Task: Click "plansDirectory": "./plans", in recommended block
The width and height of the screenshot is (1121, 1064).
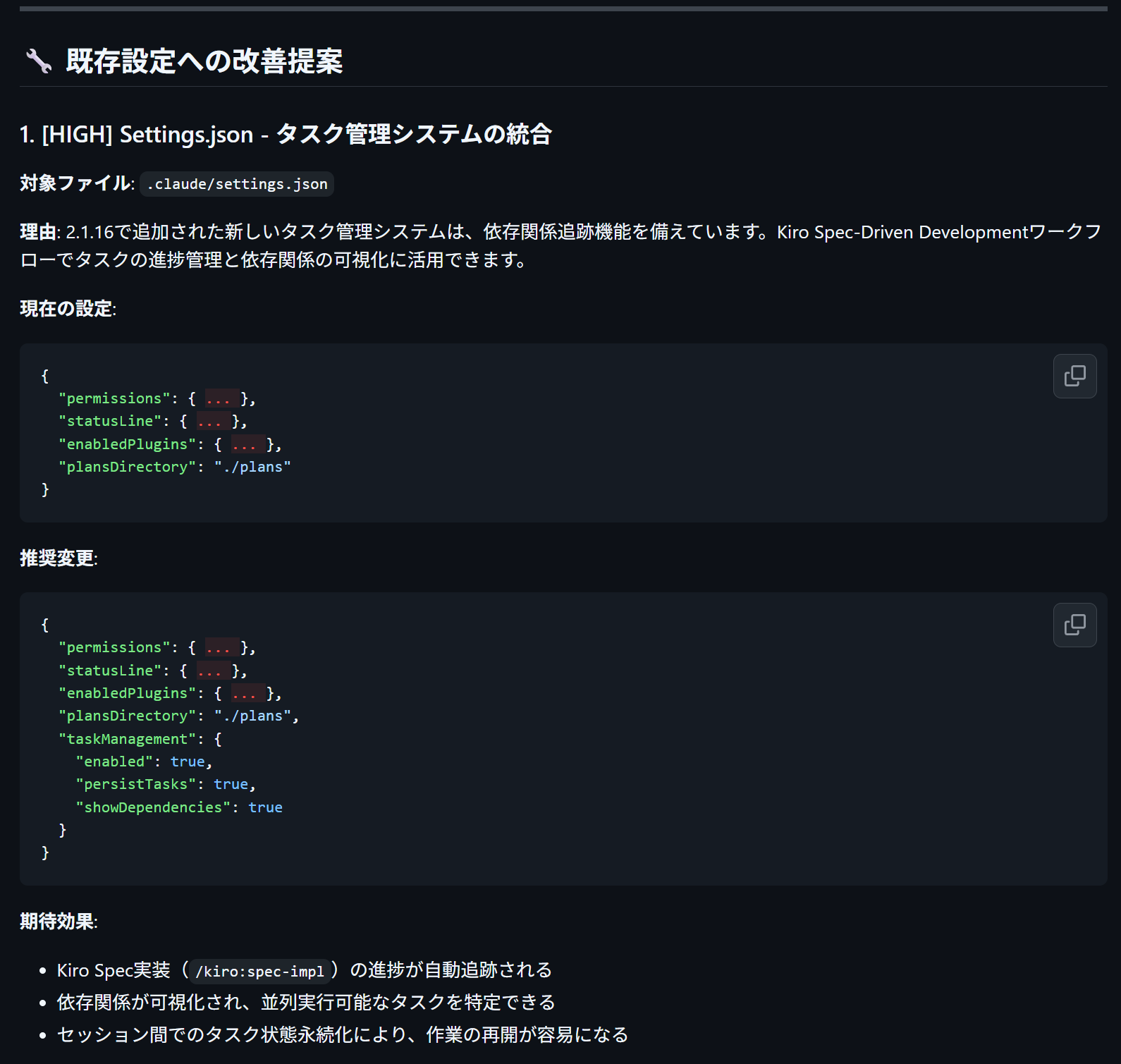Action: [x=179, y=716]
